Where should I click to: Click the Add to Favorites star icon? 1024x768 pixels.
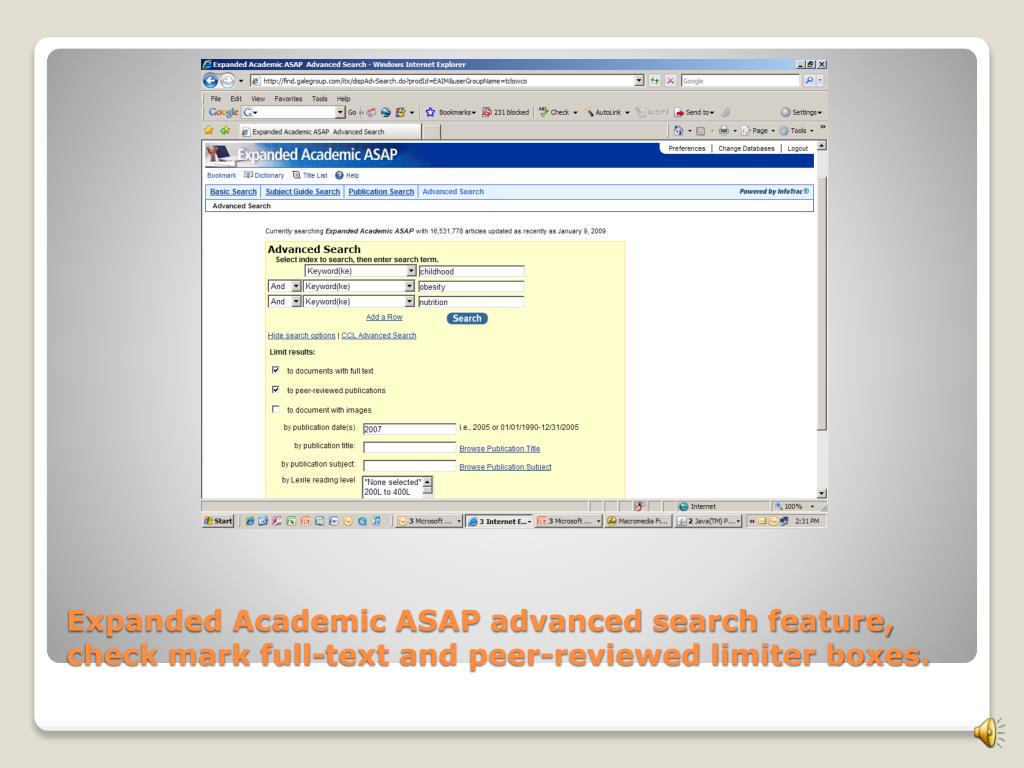225,131
